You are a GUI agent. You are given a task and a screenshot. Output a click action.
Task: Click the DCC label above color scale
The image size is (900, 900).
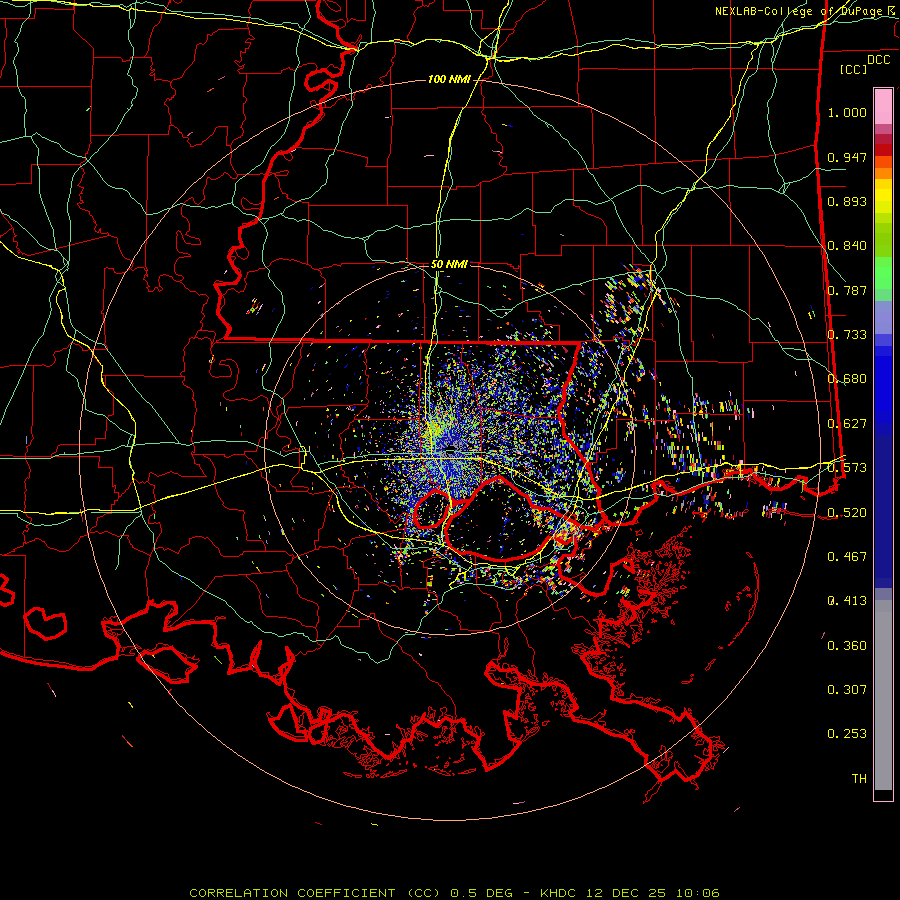coord(878,60)
